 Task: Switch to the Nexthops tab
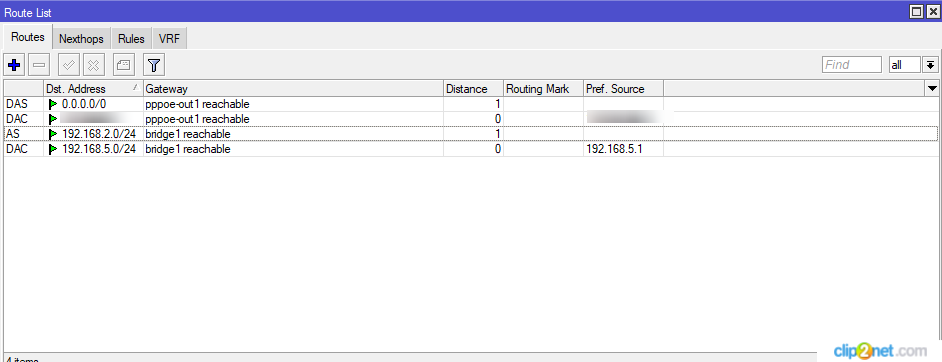pyautogui.click(x=81, y=39)
